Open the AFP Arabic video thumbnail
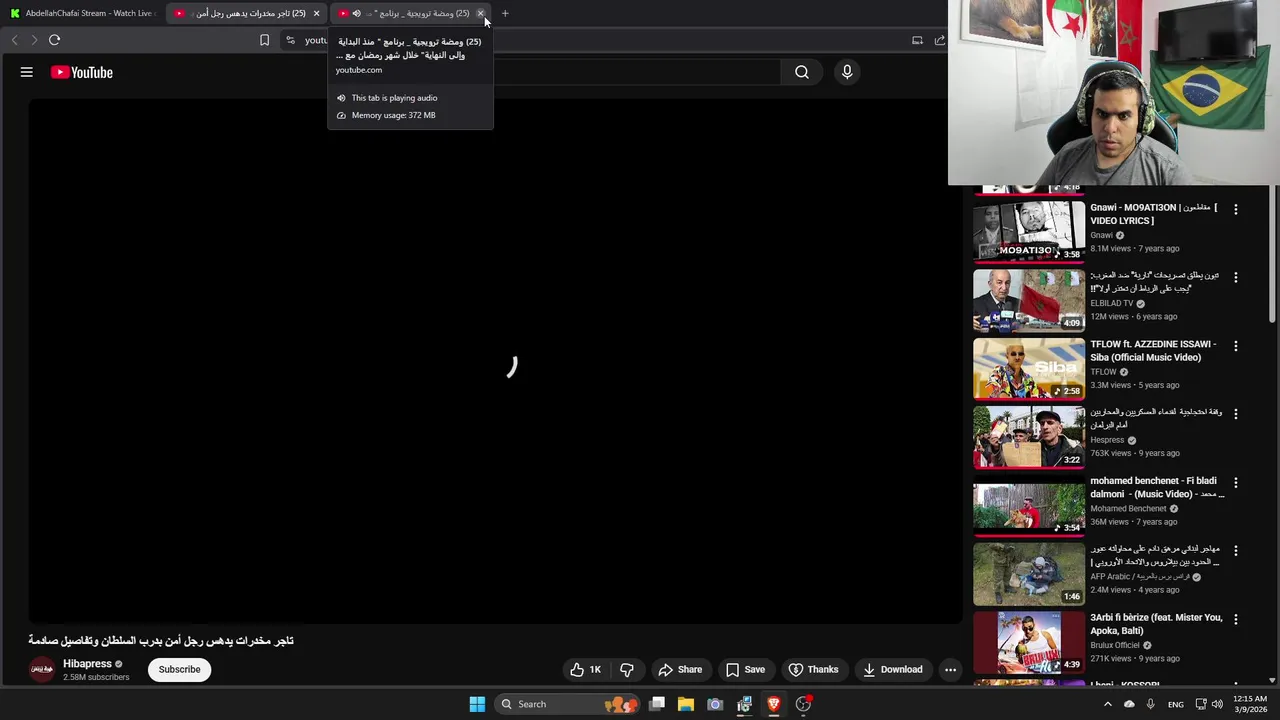Image resolution: width=1280 pixels, height=720 pixels. point(1029,574)
